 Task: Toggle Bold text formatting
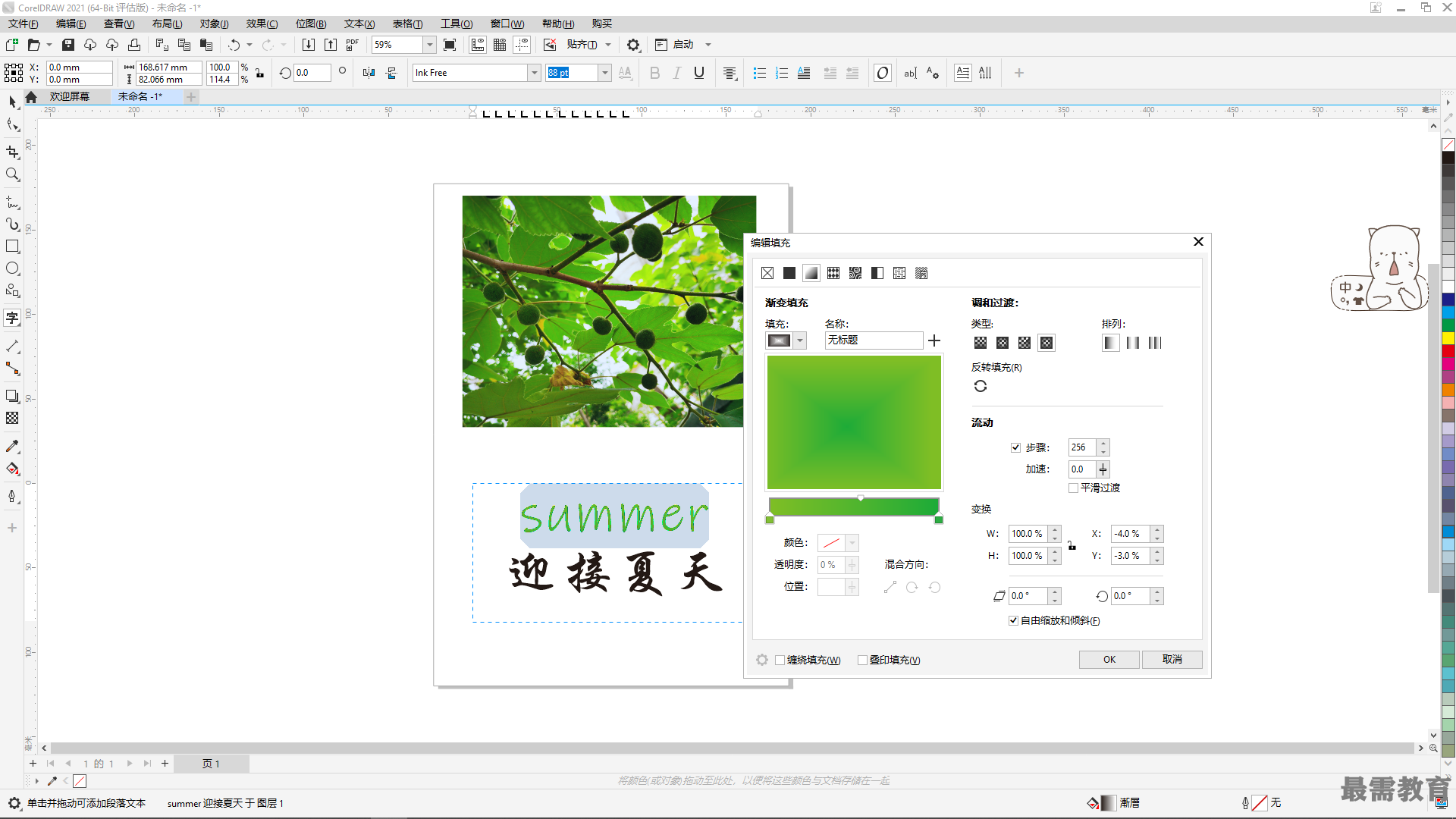coord(655,73)
